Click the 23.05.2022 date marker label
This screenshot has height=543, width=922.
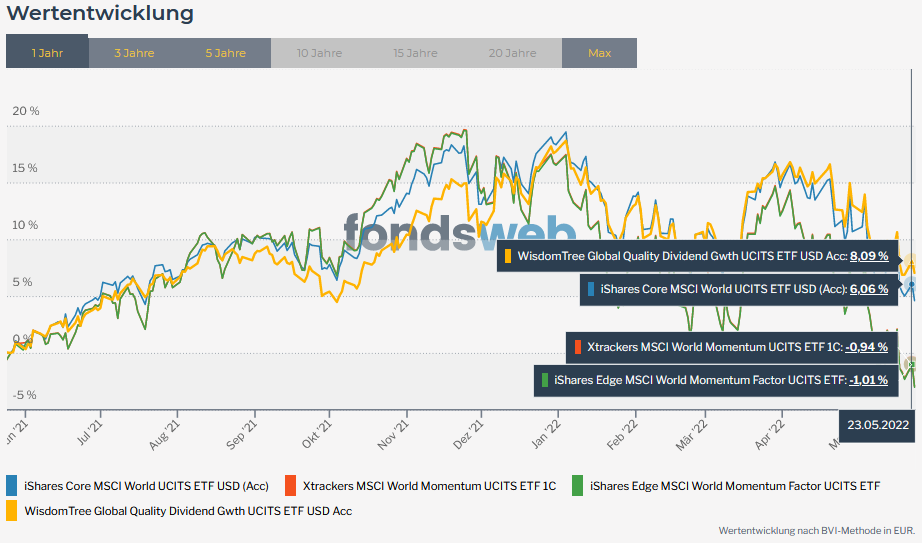tap(878, 425)
